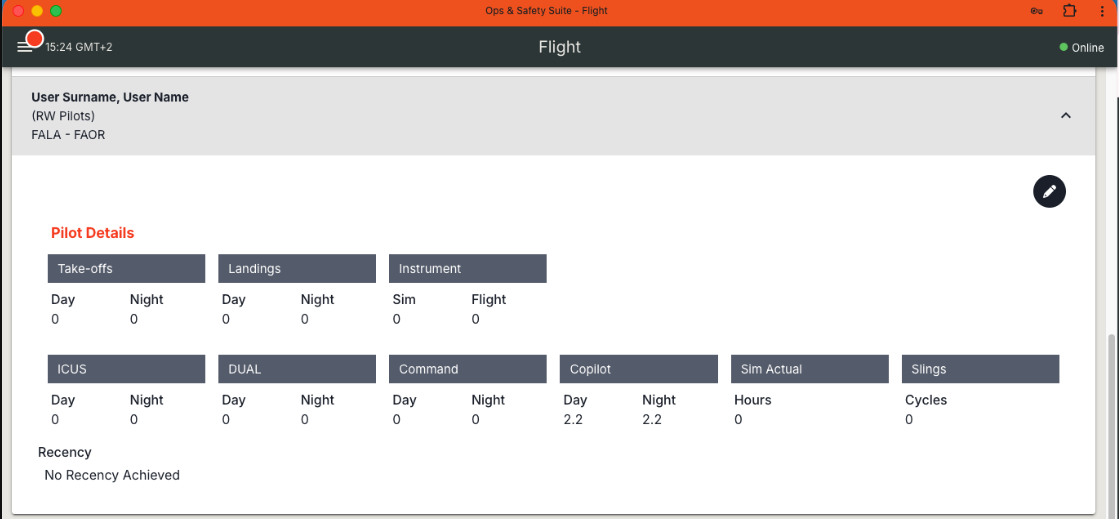Click the key password icon in title bar
1119x519 pixels.
click(x=1037, y=11)
